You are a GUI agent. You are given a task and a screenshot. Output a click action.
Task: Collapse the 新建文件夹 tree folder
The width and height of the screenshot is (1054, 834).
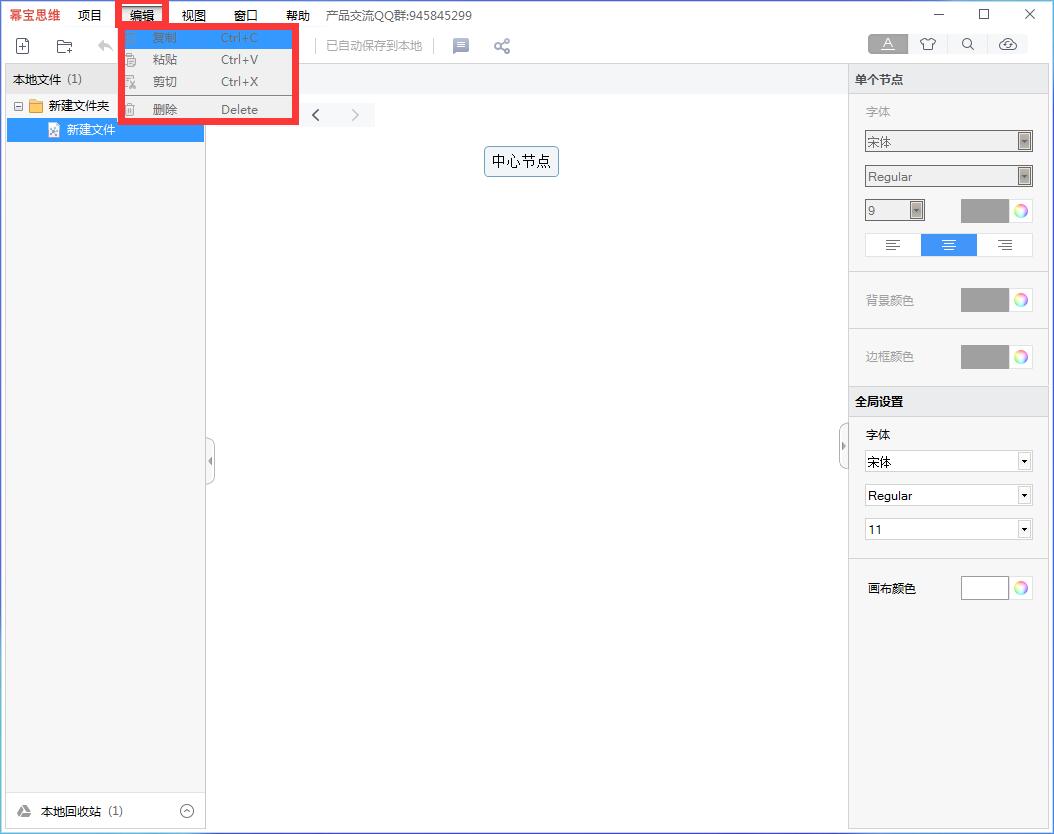pos(18,106)
